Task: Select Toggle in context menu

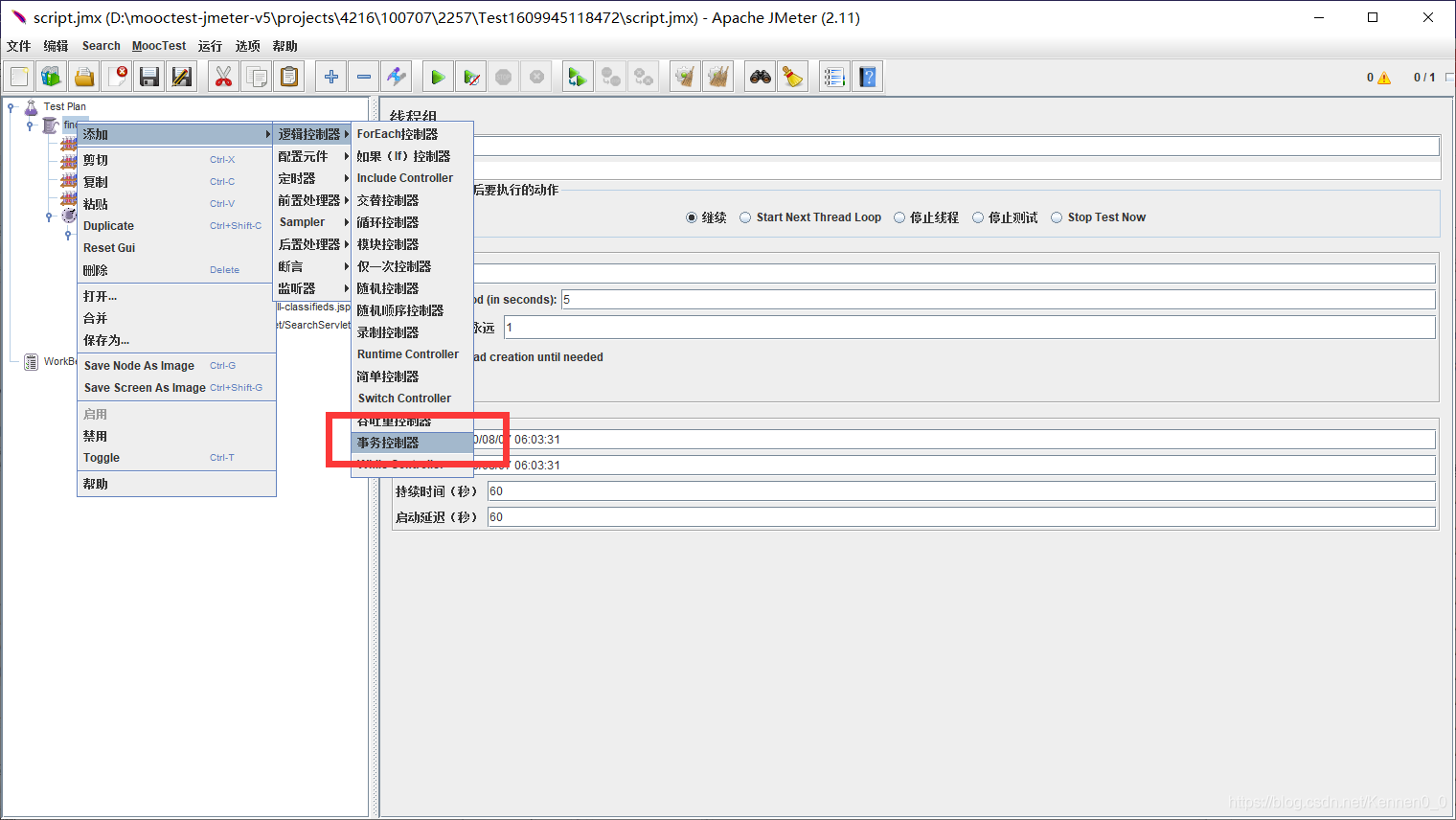Action: [x=176, y=458]
